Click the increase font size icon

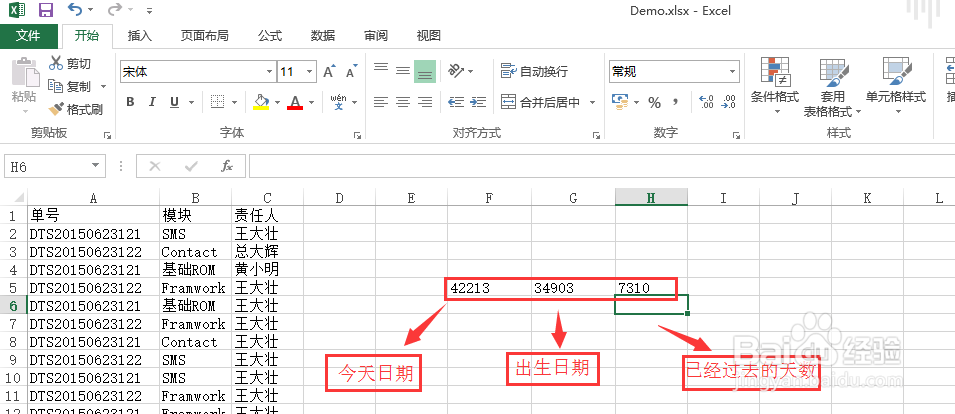coord(329,72)
